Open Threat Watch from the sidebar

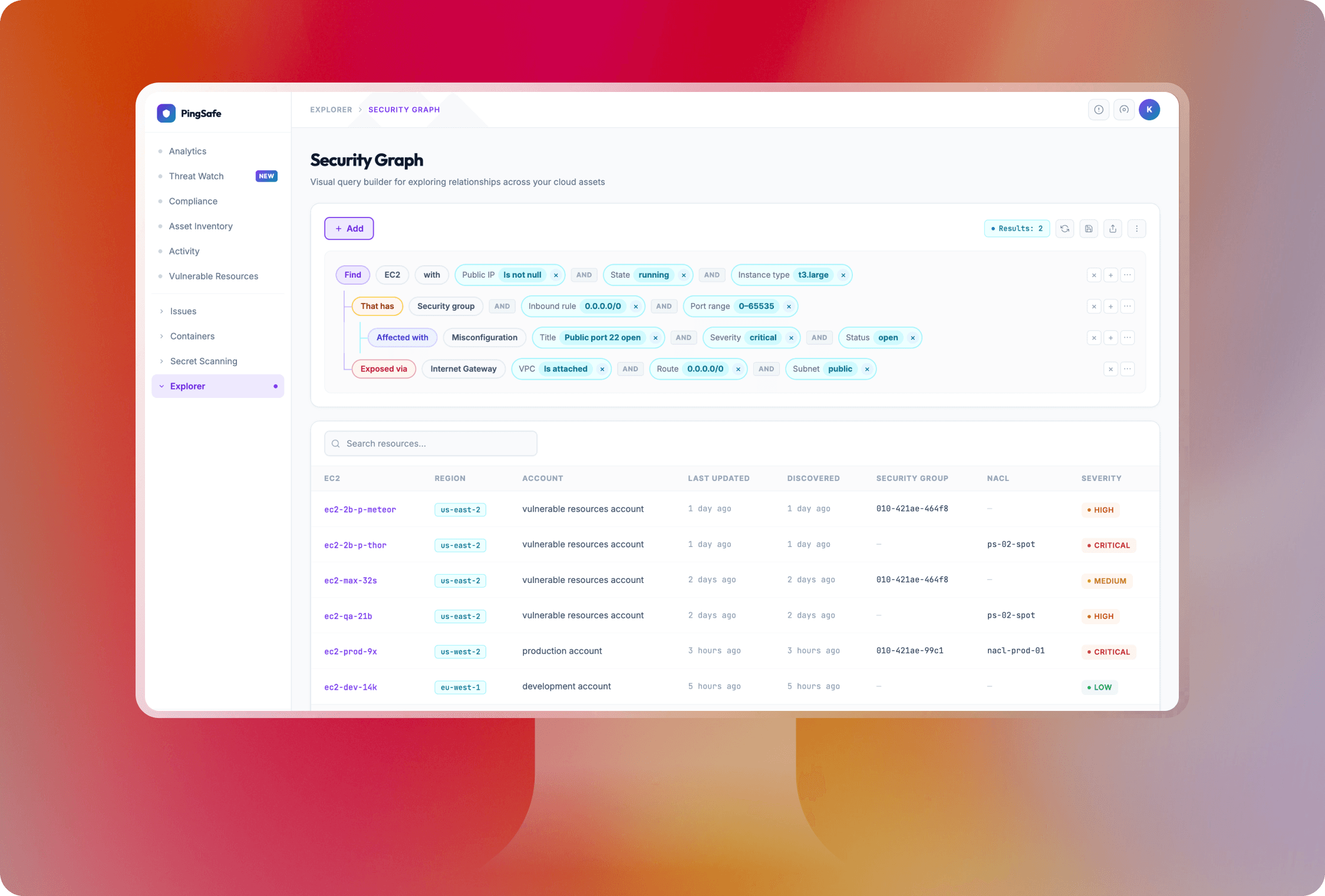217,176
